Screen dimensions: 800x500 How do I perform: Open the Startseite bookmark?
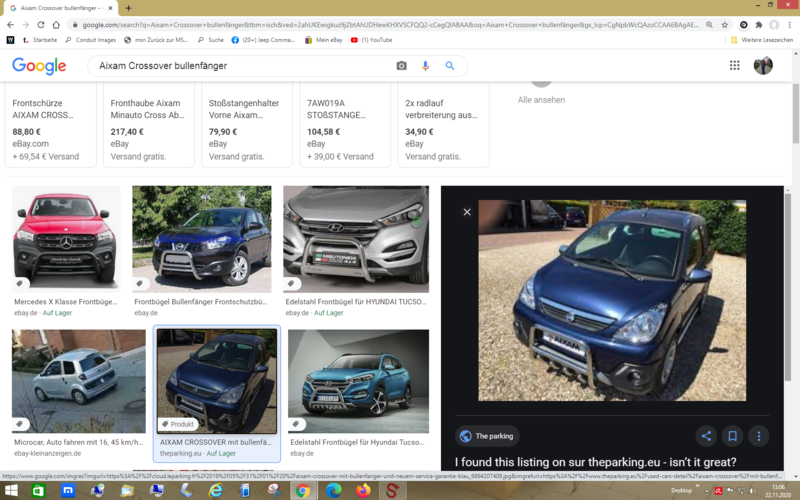[40, 40]
